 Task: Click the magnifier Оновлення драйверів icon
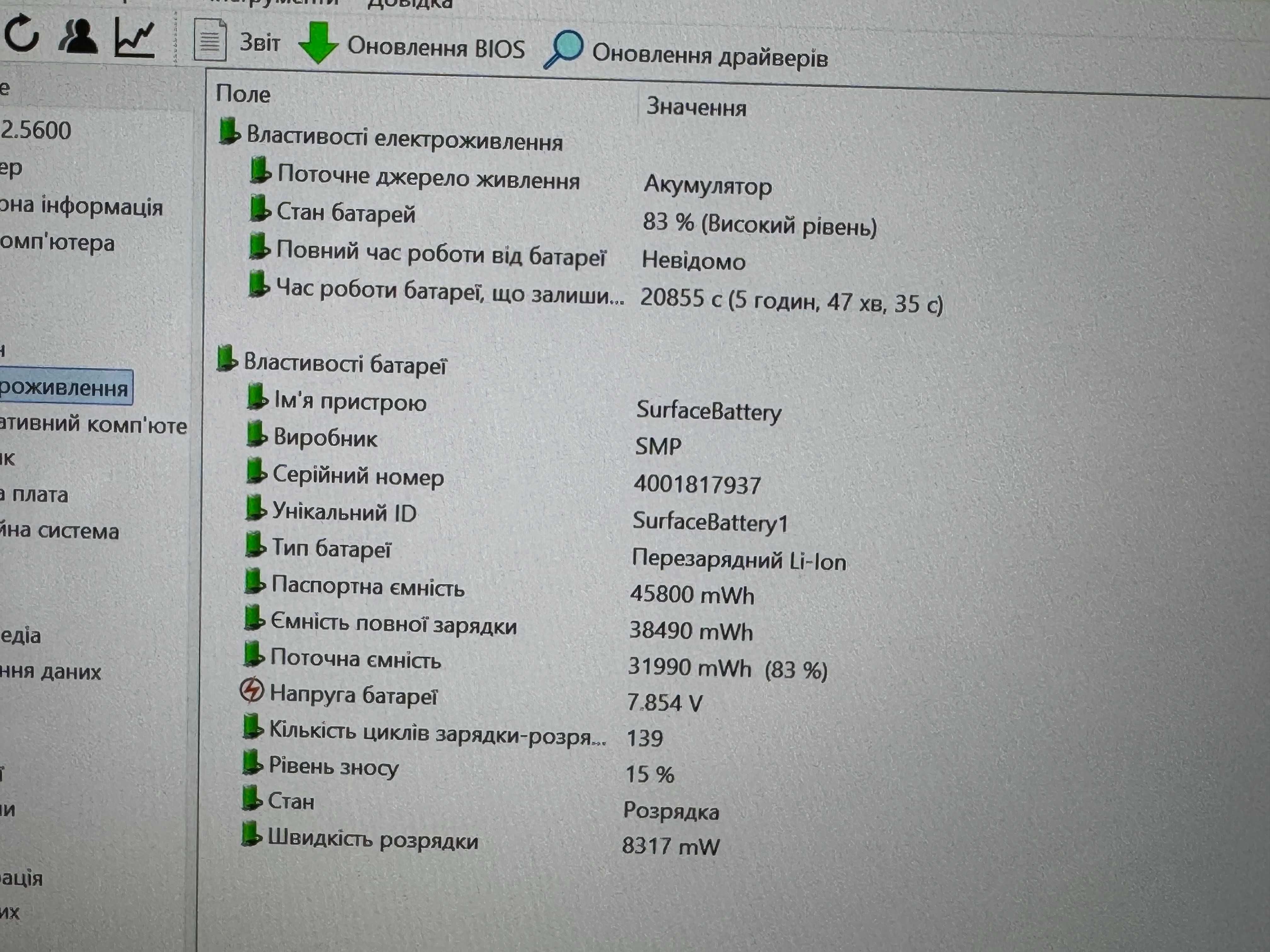coord(564,49)
